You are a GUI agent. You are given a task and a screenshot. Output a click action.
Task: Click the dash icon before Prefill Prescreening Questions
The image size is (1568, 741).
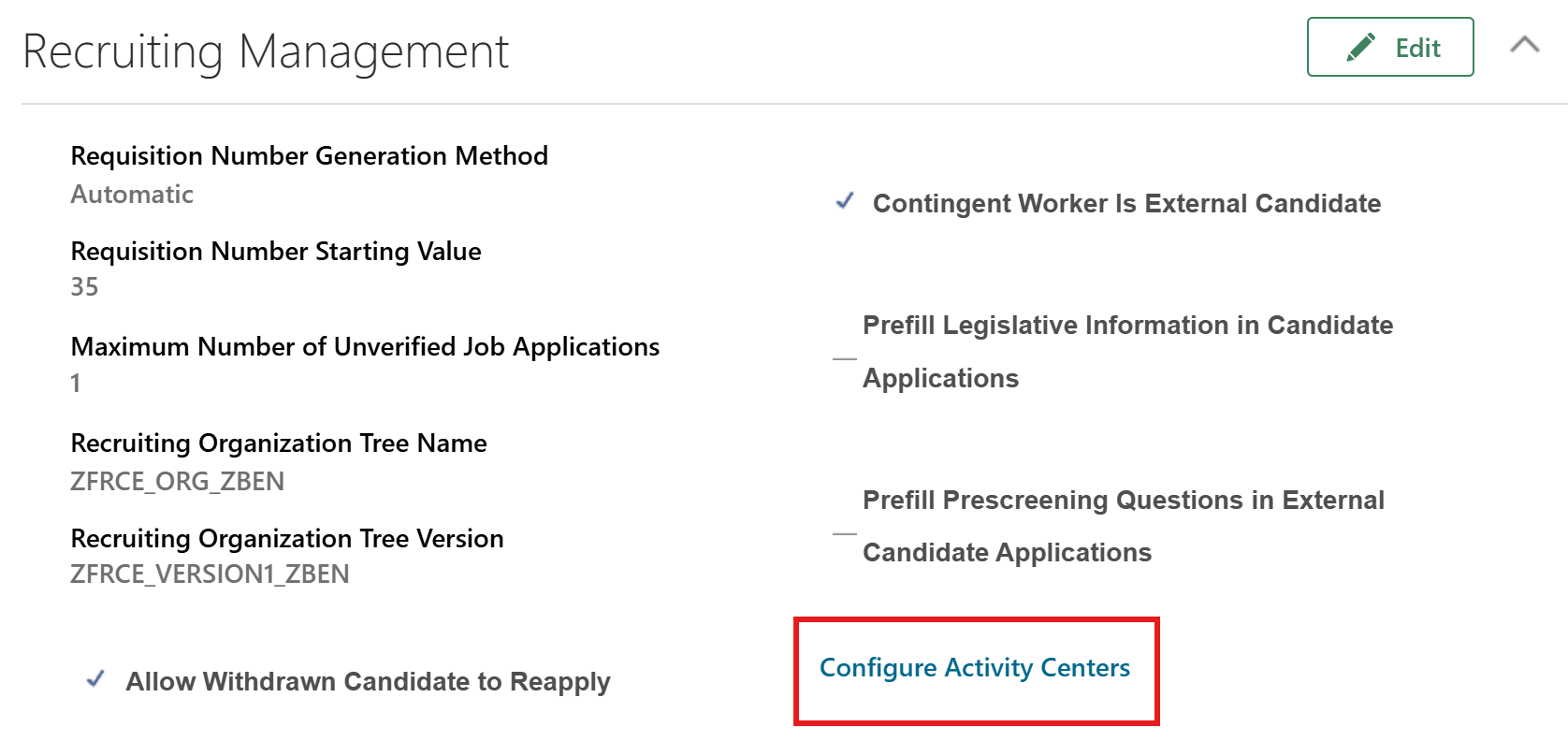click(843, 531)
